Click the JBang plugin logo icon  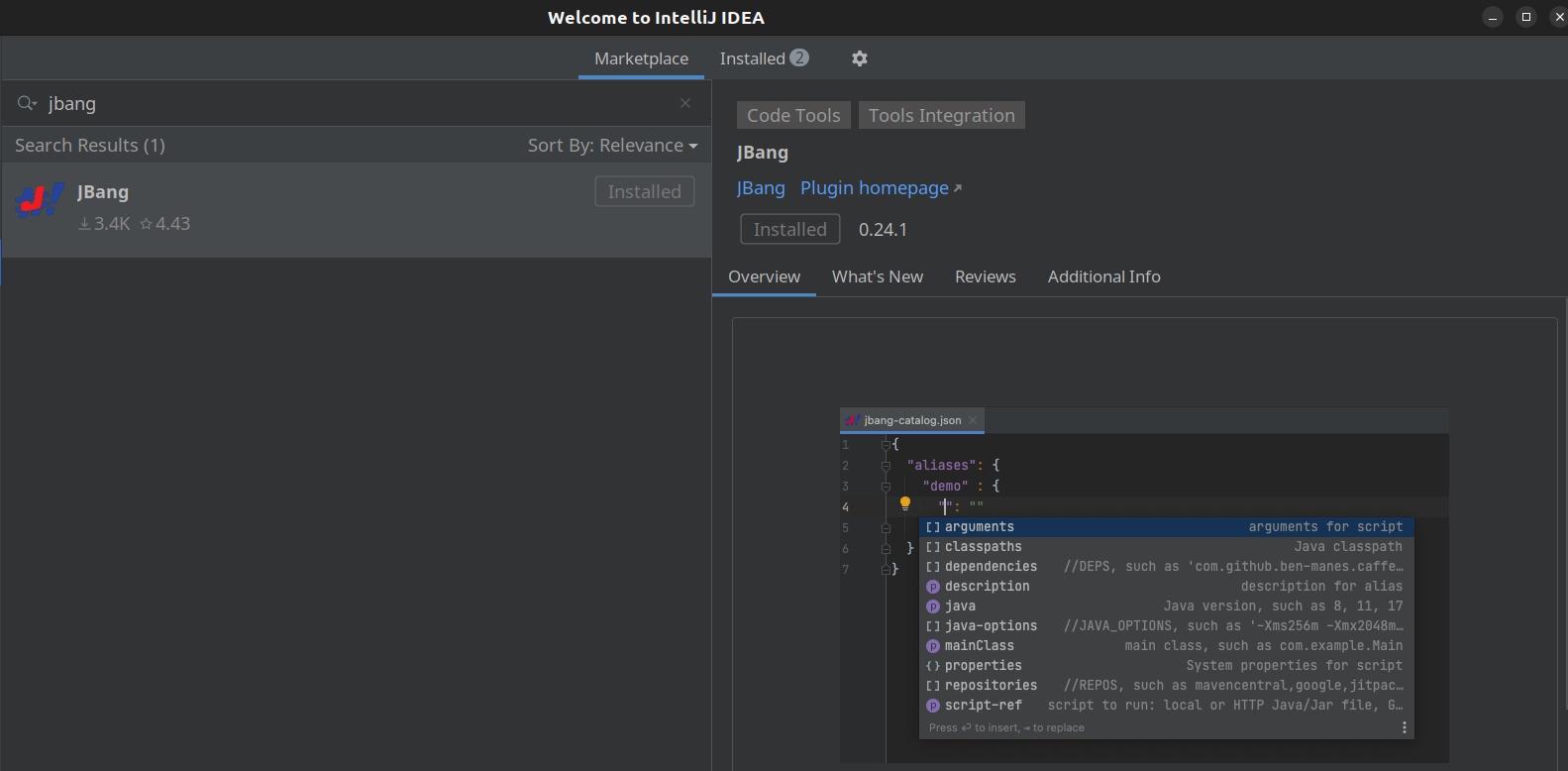click(x=40, y=201)
